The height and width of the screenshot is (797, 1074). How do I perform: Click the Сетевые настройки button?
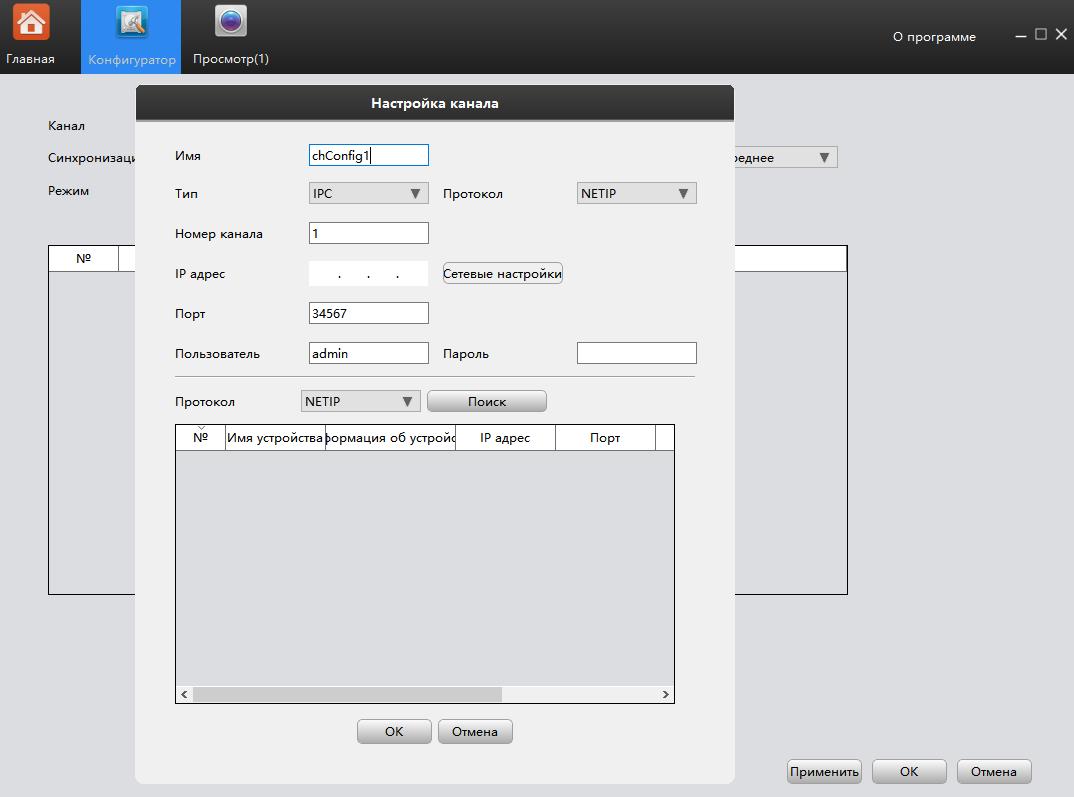coord(502,272)
